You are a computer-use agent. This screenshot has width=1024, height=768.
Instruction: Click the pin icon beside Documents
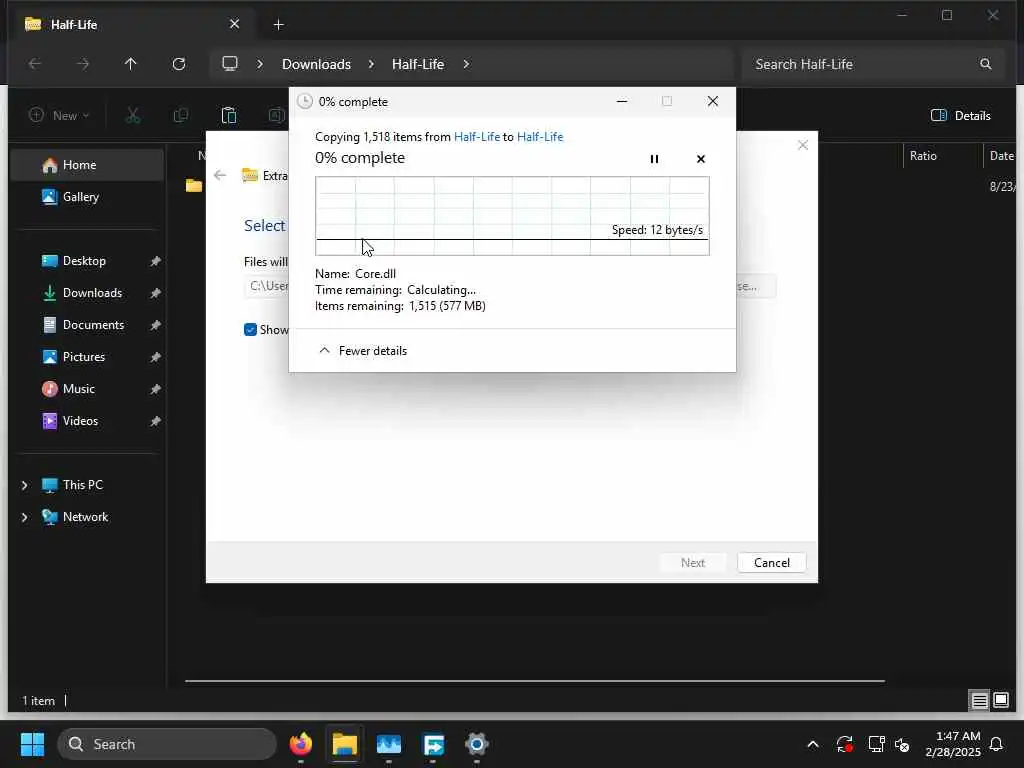(155, 325)
